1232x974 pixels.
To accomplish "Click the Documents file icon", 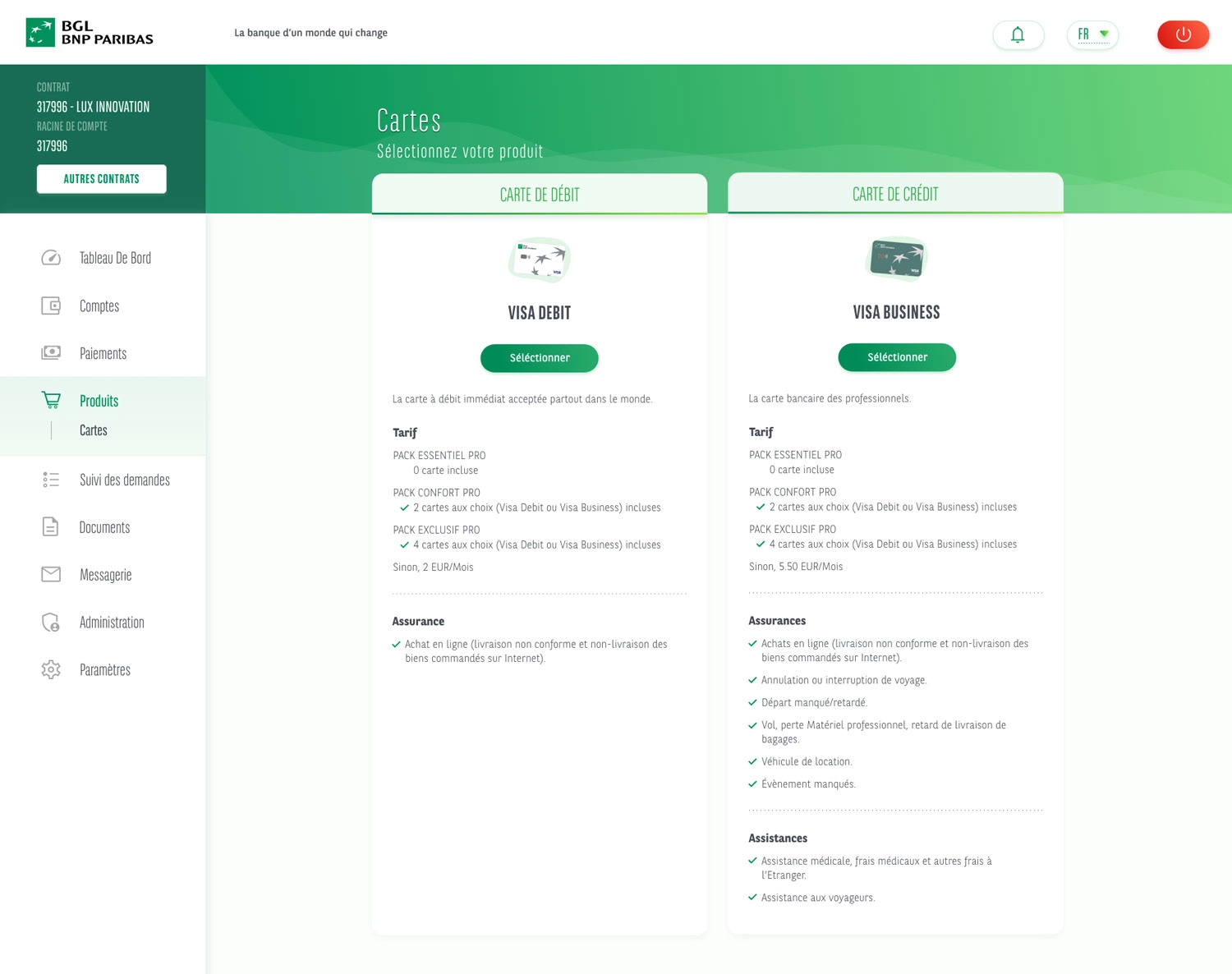I will point(51,526).
